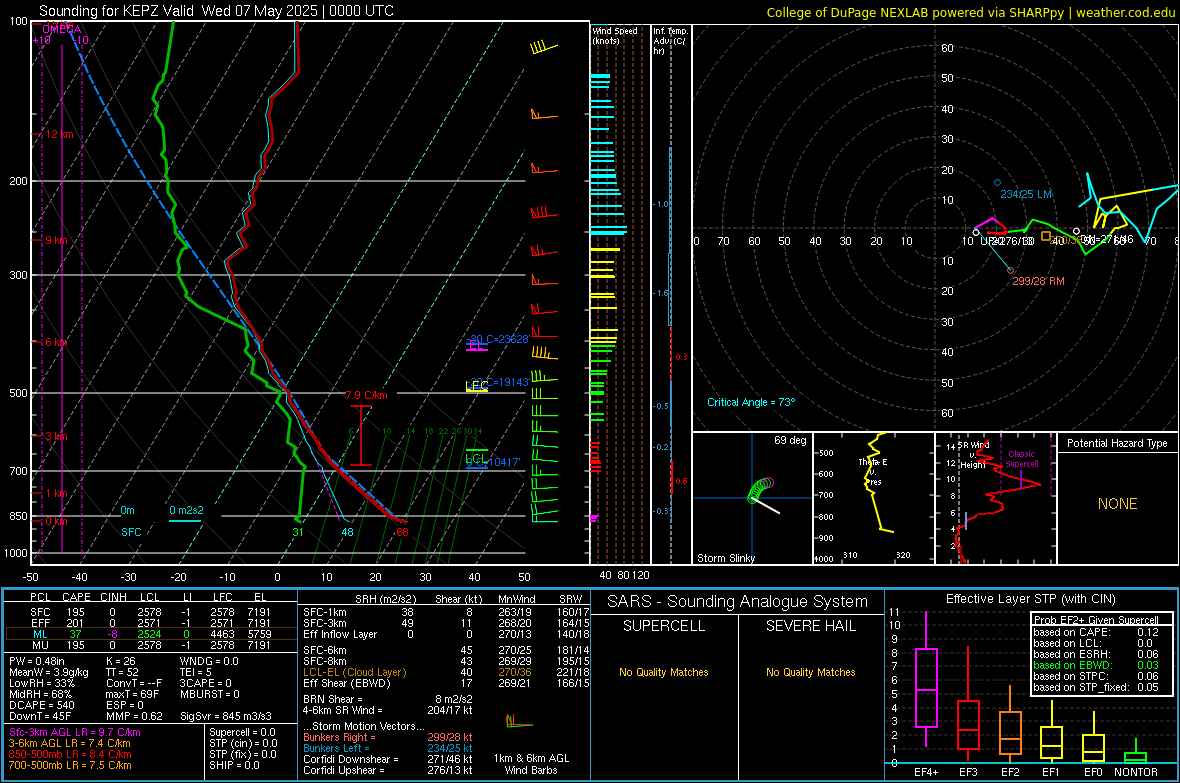Click the 'DCAPE = 540' value
The image size is (1180, 783).
[x=41, y=705]
